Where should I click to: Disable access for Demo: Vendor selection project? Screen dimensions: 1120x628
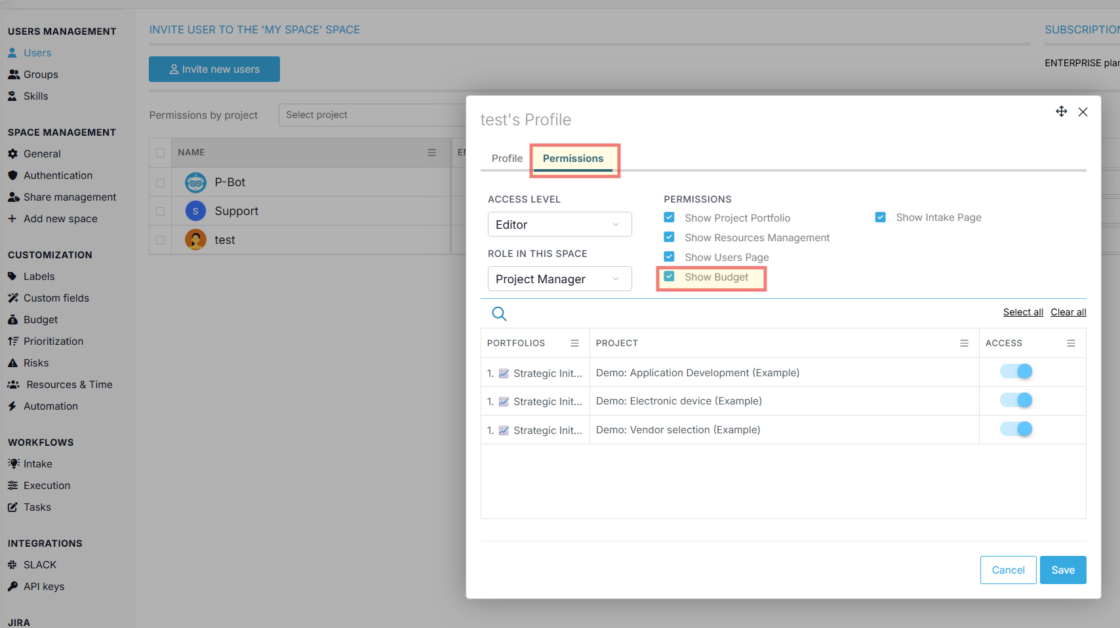[1018, 429]
